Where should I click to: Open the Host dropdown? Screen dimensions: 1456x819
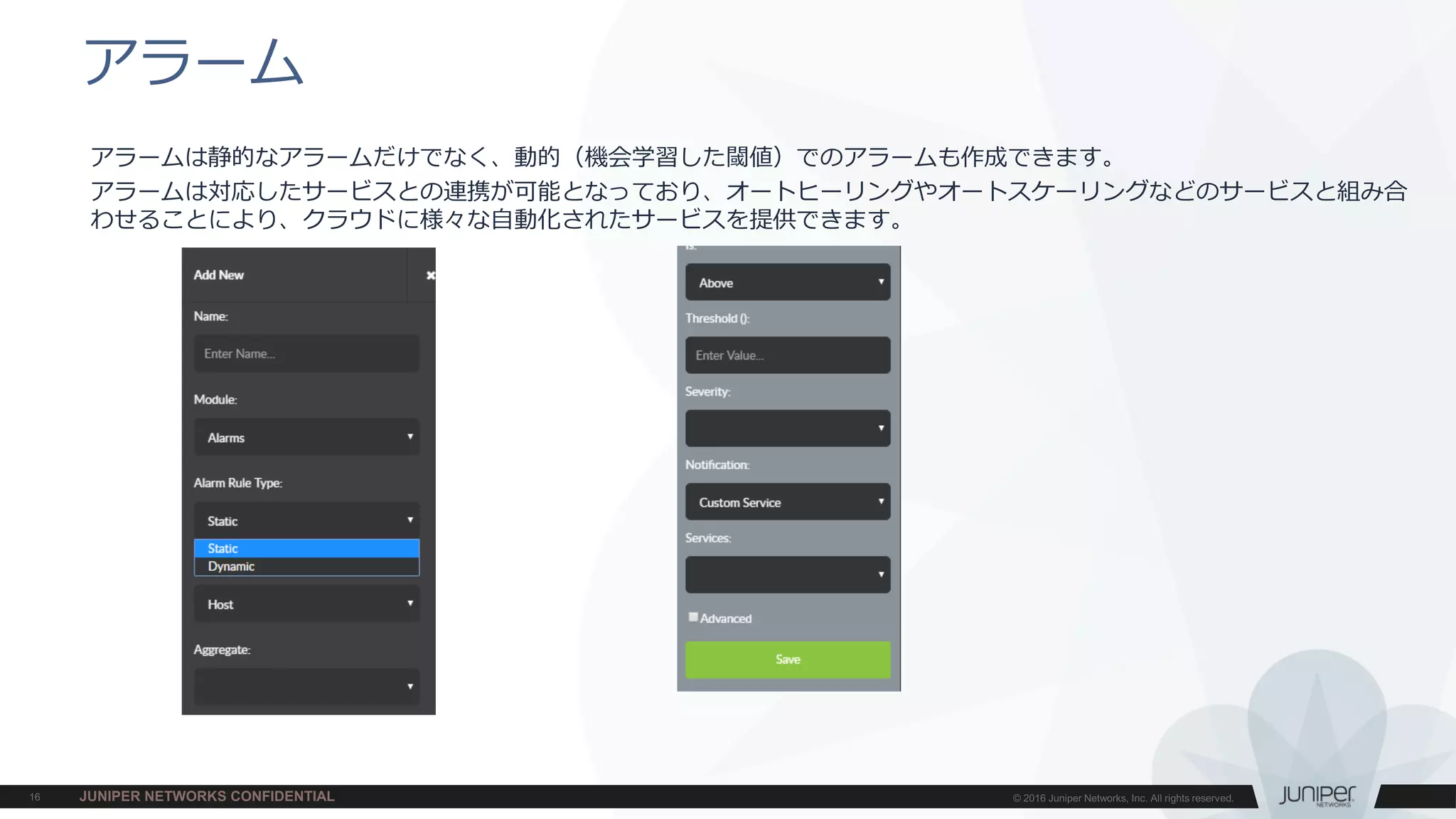(x=306, y=604)
